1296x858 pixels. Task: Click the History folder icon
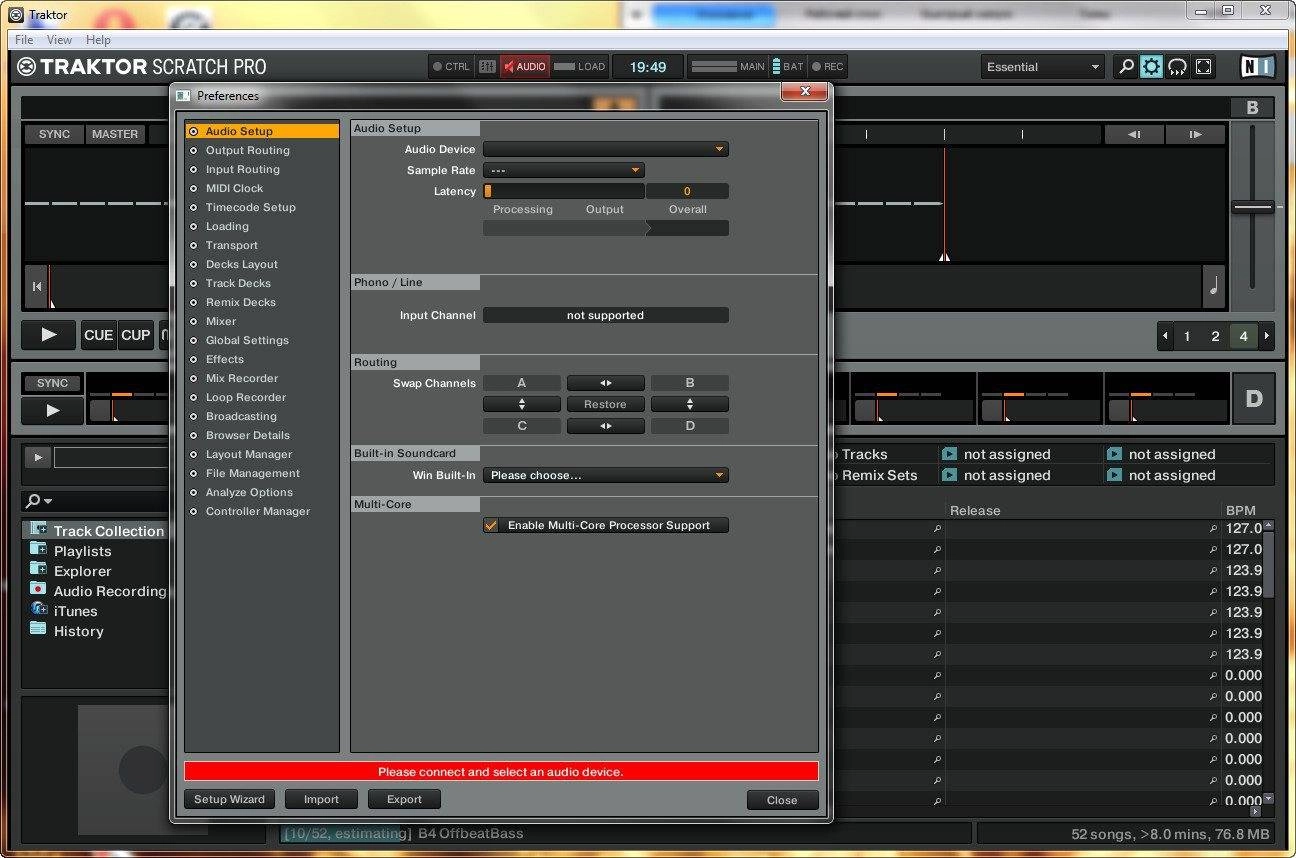pyautogui.click(x=38, y=629)
